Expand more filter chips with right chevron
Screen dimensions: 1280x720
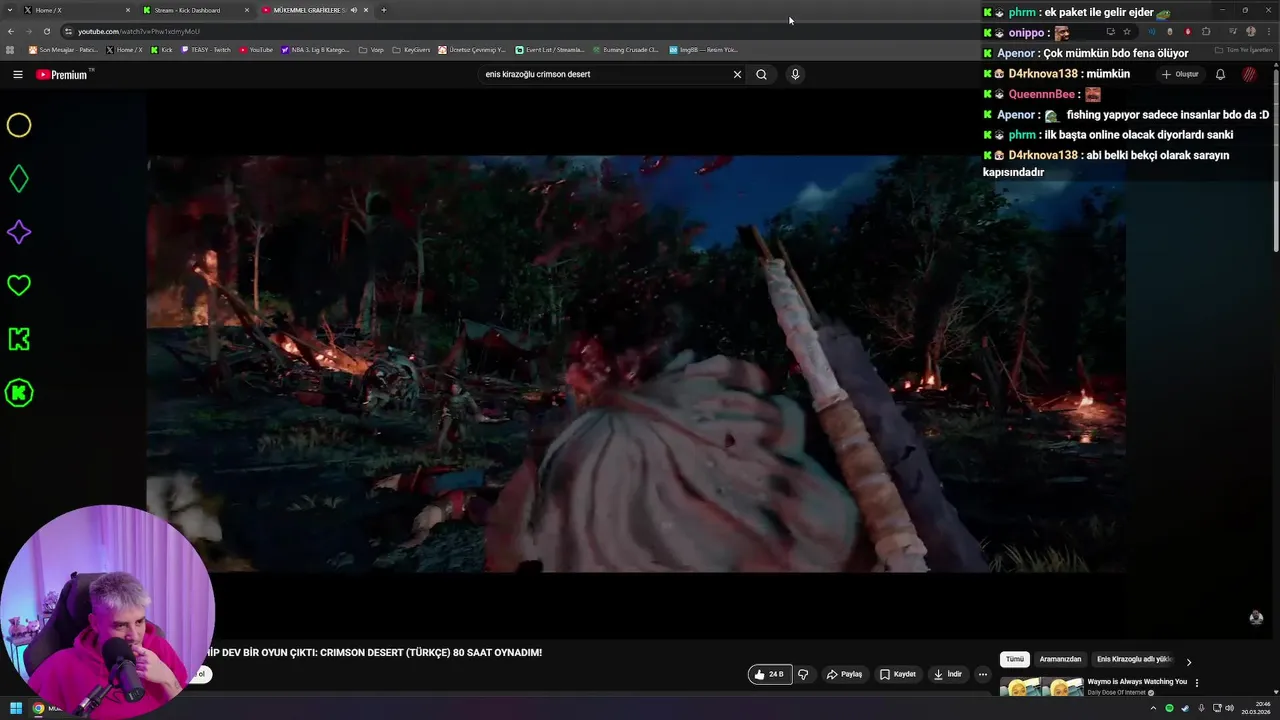coord(1189,661)
